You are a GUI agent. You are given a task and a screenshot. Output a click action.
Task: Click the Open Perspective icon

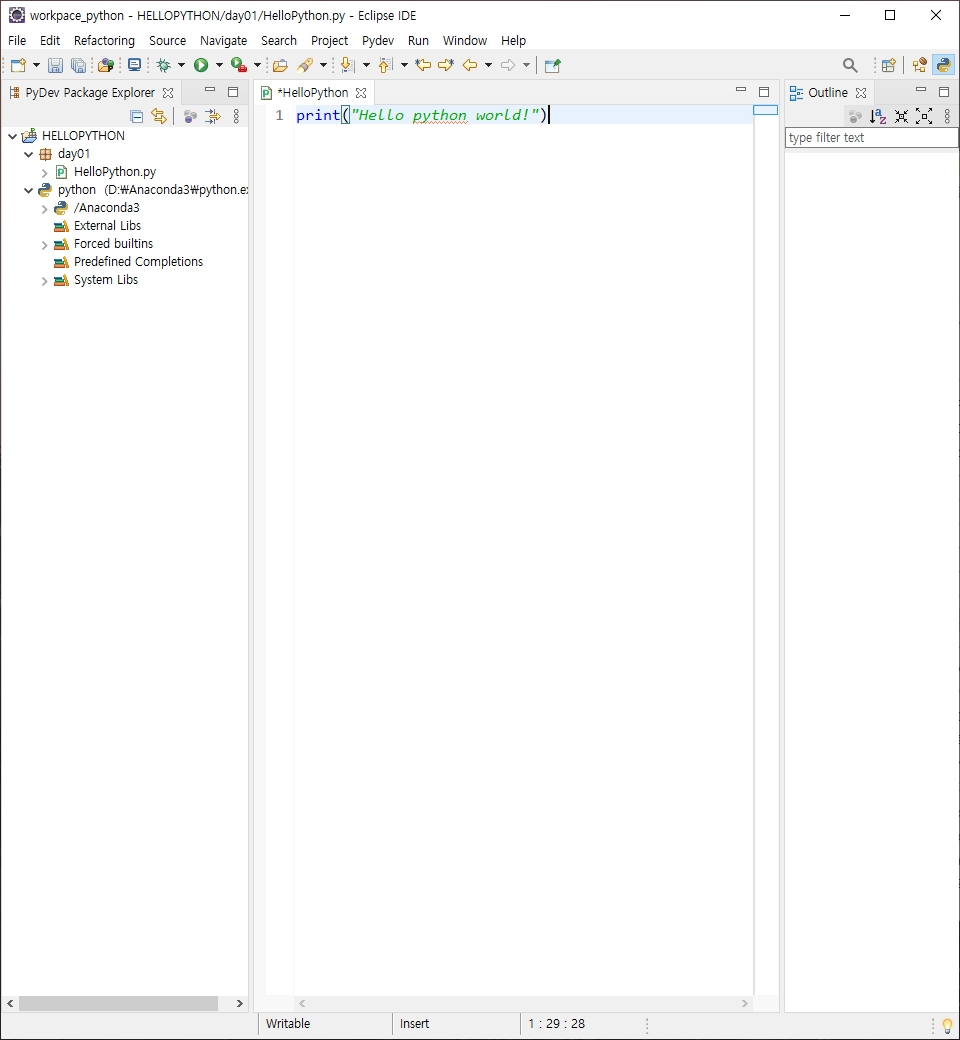pyautogui.click(x=889, y=65)
